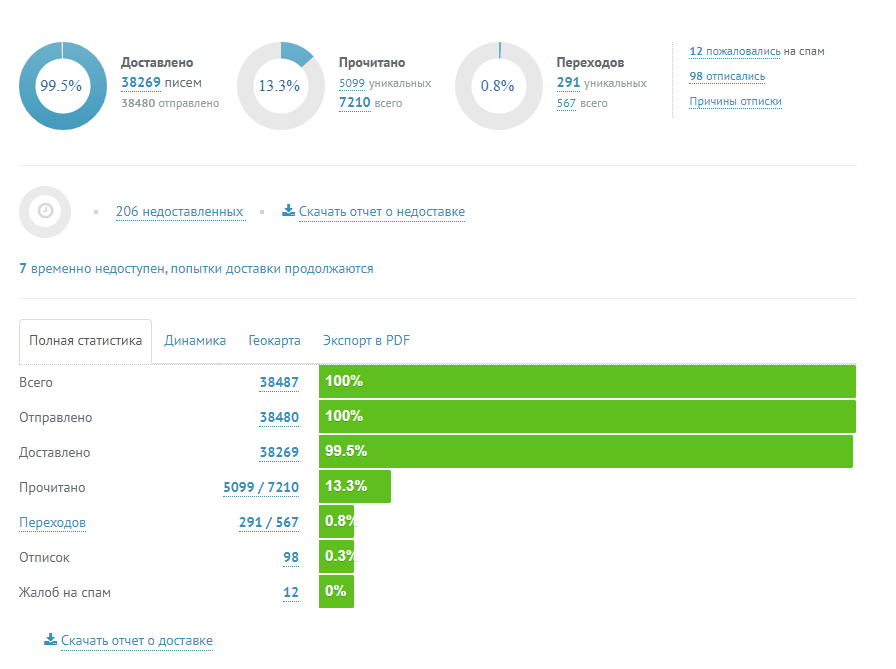Switch to the 'Динамика' tab

coord(195,340)
